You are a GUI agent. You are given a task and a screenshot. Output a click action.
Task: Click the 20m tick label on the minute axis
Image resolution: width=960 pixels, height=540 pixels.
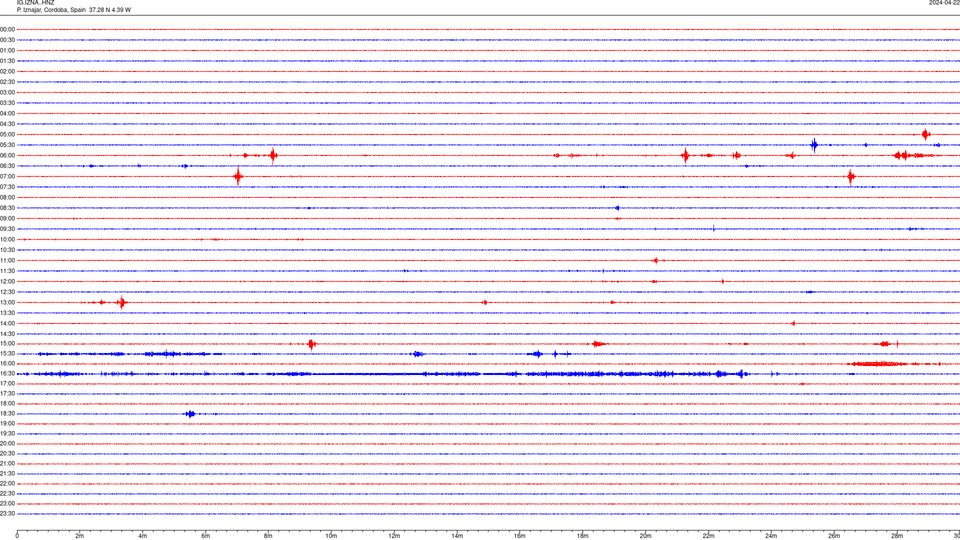point(645,536)
